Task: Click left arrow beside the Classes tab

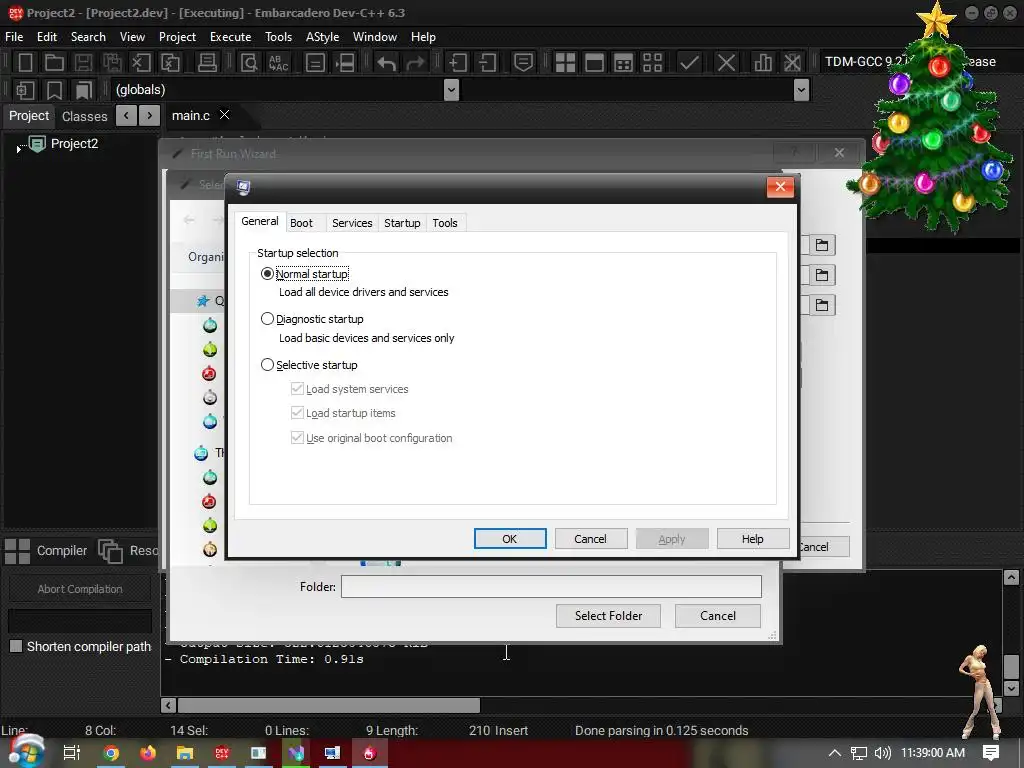Action: 126,116
